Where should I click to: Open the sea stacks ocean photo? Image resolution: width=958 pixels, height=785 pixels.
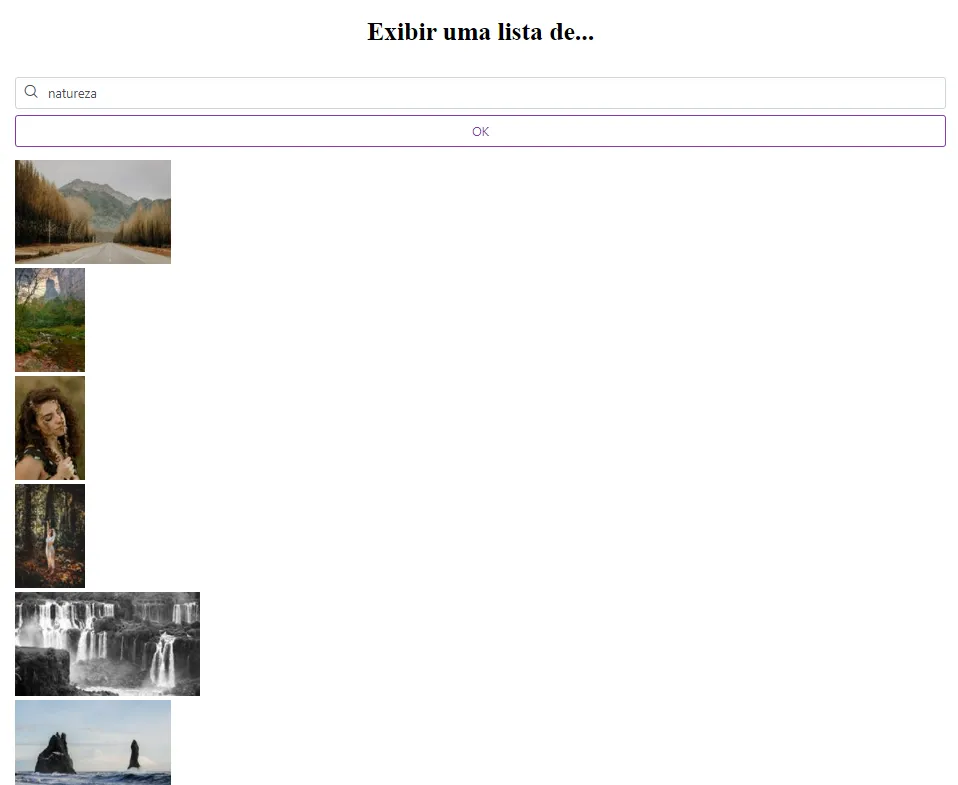(93, 743)
